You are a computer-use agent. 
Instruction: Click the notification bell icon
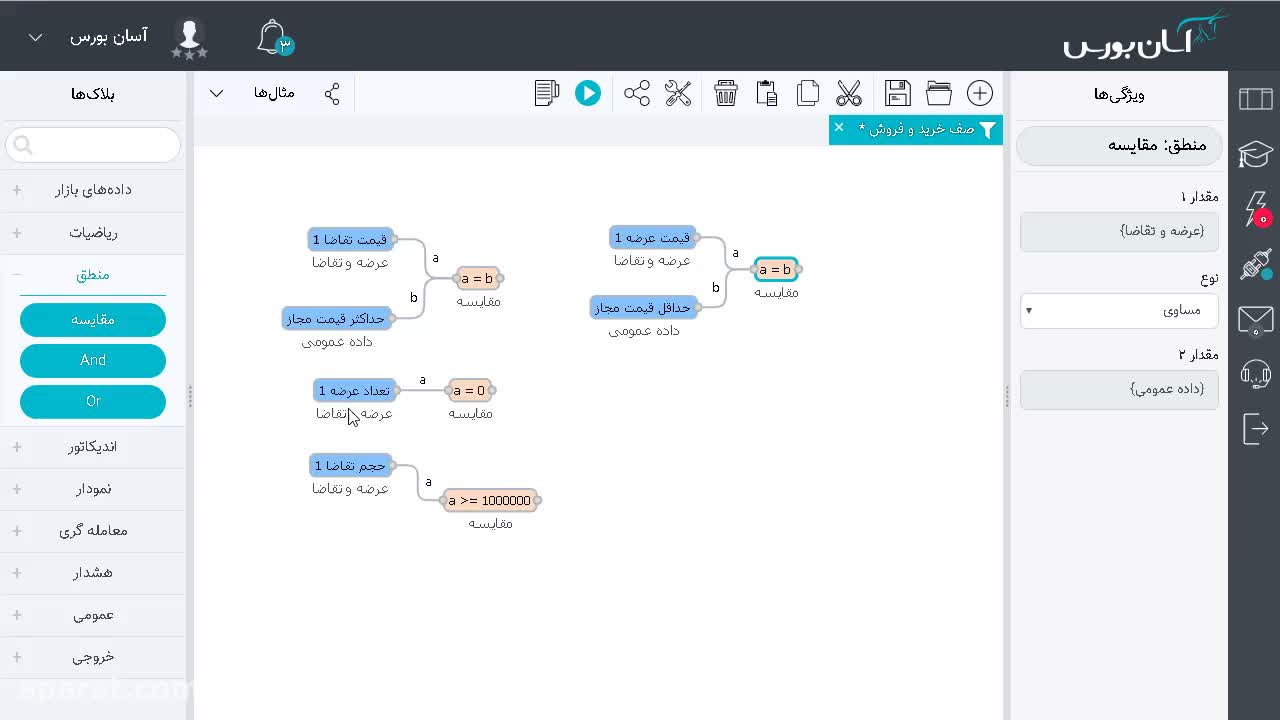pos(273,38)
